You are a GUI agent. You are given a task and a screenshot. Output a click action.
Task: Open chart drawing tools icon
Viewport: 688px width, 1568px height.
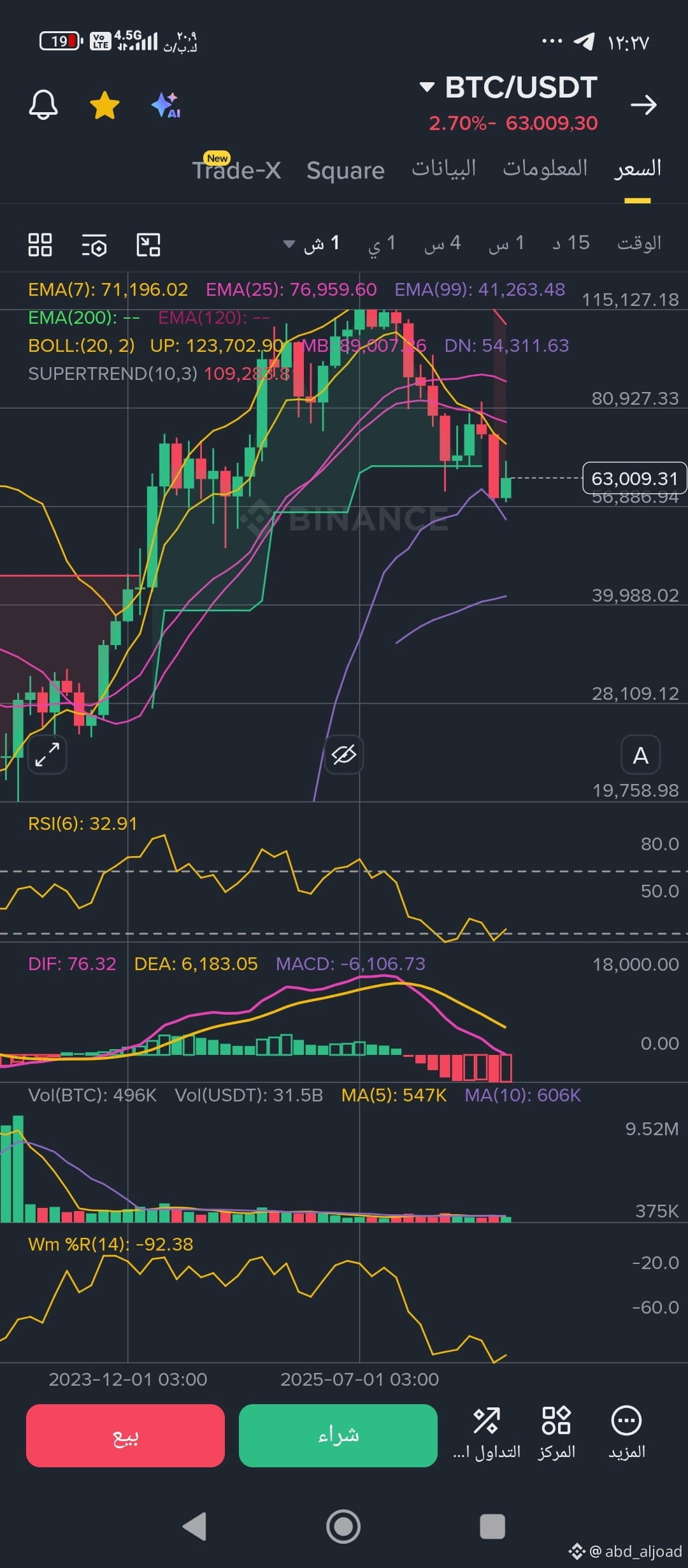(148, 245)
